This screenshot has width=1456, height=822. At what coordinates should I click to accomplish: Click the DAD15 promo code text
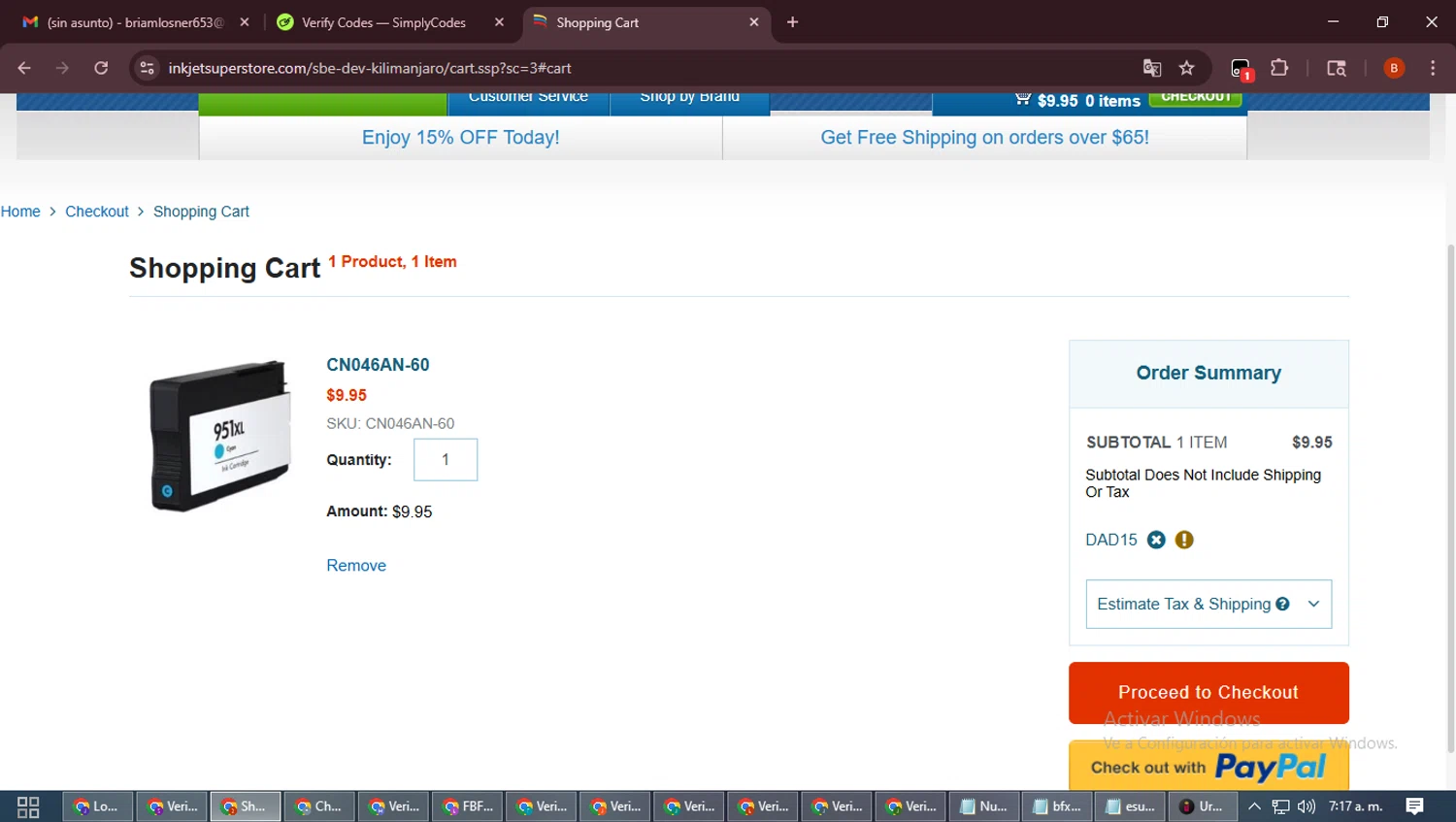[x=1111, y=540]
